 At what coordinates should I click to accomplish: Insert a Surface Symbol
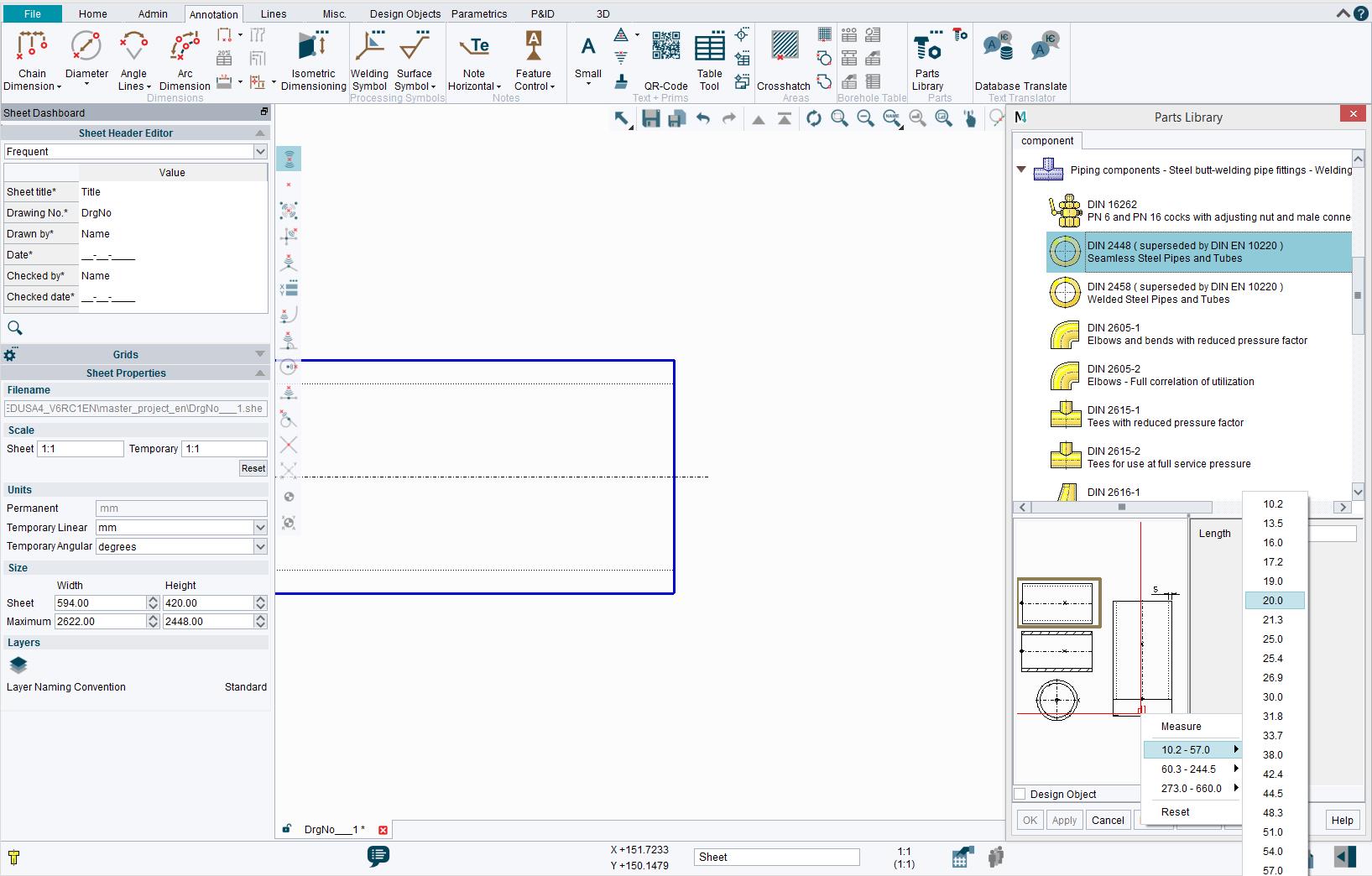coord(415,60)
